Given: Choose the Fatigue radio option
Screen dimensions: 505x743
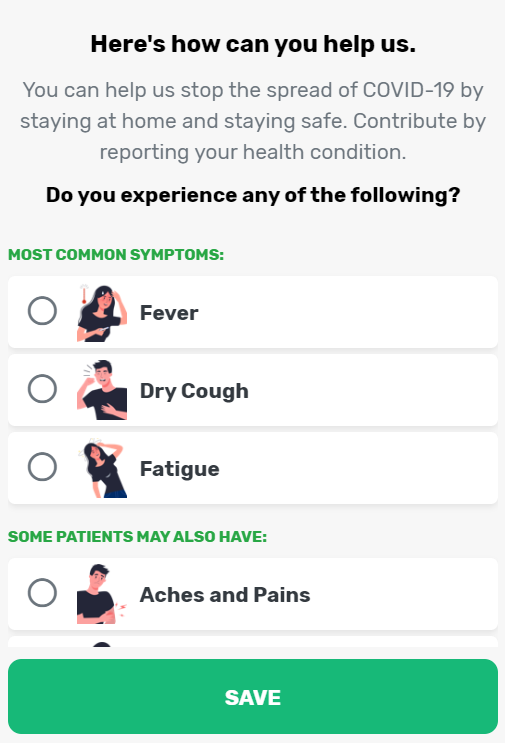Looking at the screenshot, I should 42,467.
